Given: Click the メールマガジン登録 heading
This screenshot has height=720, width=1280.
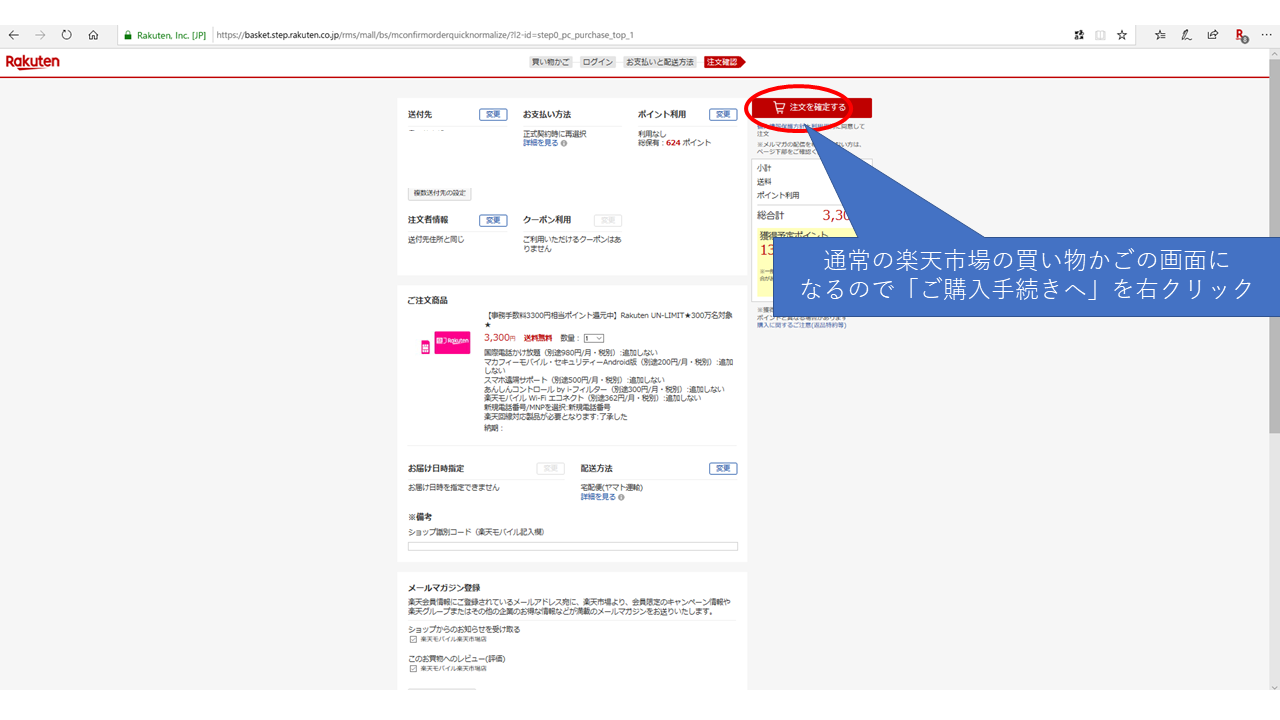Looking at the screenshot, I should click(x=444, y=587).
